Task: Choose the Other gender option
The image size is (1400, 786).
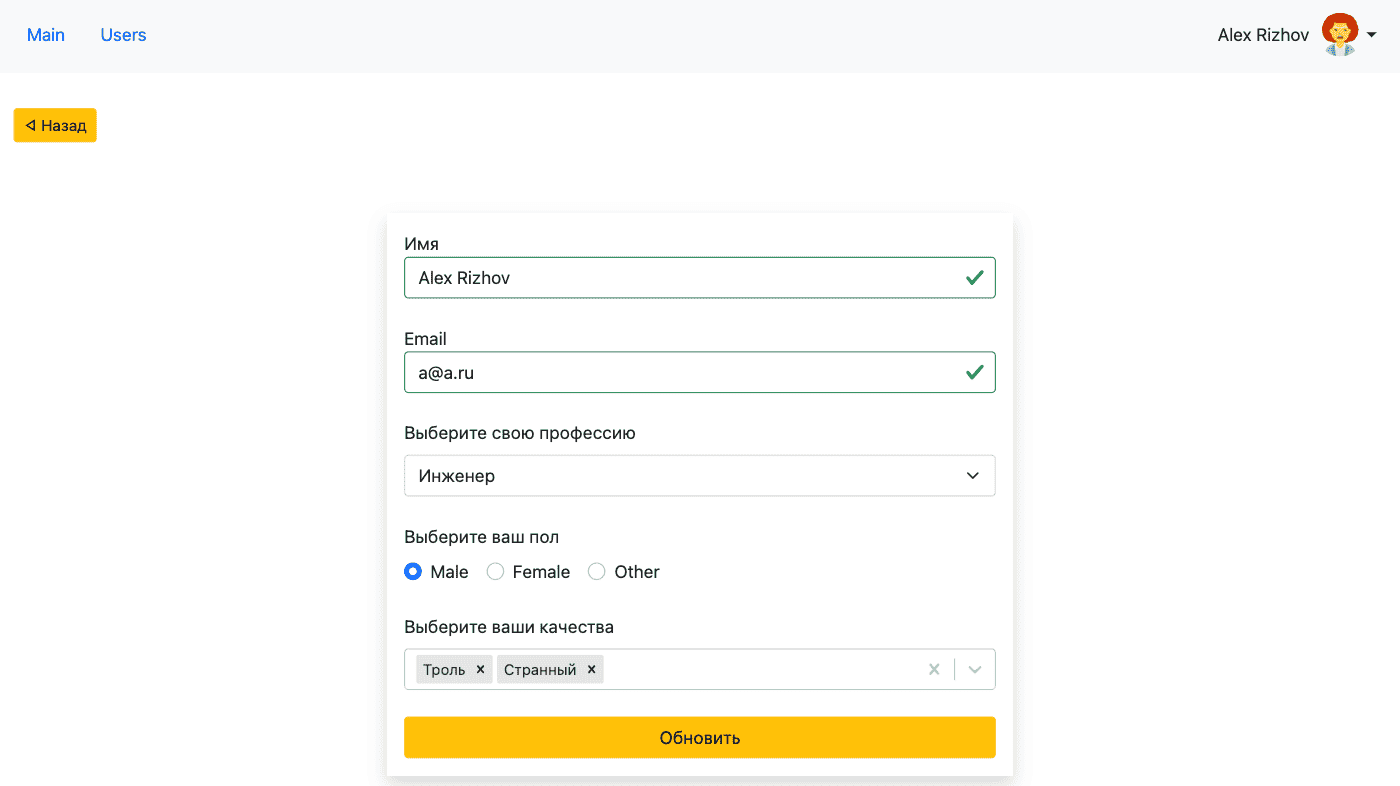Action: pyautogui.click(x=597, y=572)
